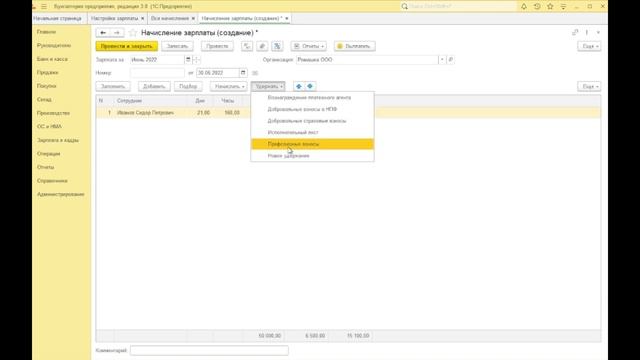640x360 pixels.
Task: Open the Банк и касса section
Action: (x=52, y=59)
